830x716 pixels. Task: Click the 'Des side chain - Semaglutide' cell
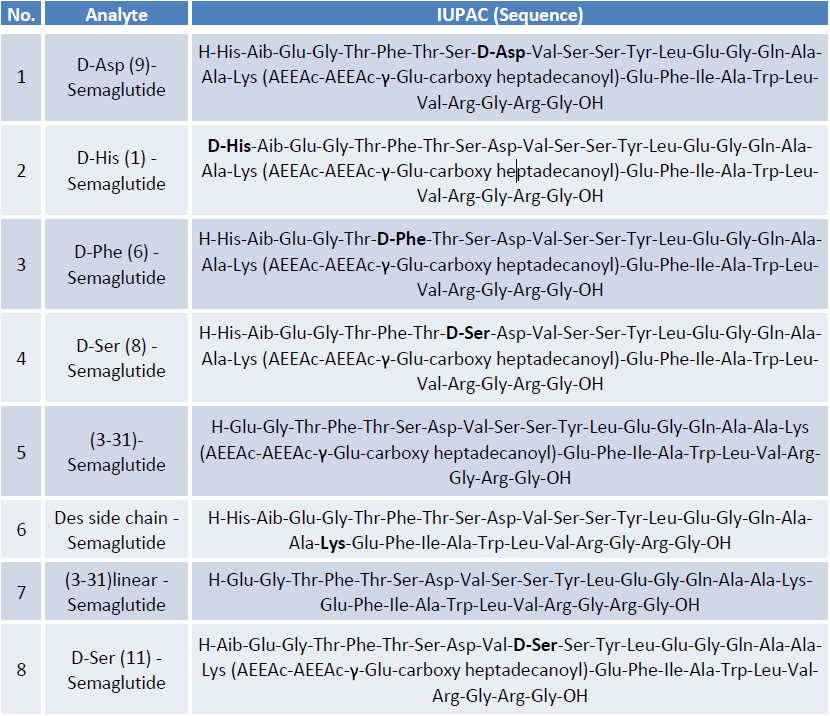[116, 530]
